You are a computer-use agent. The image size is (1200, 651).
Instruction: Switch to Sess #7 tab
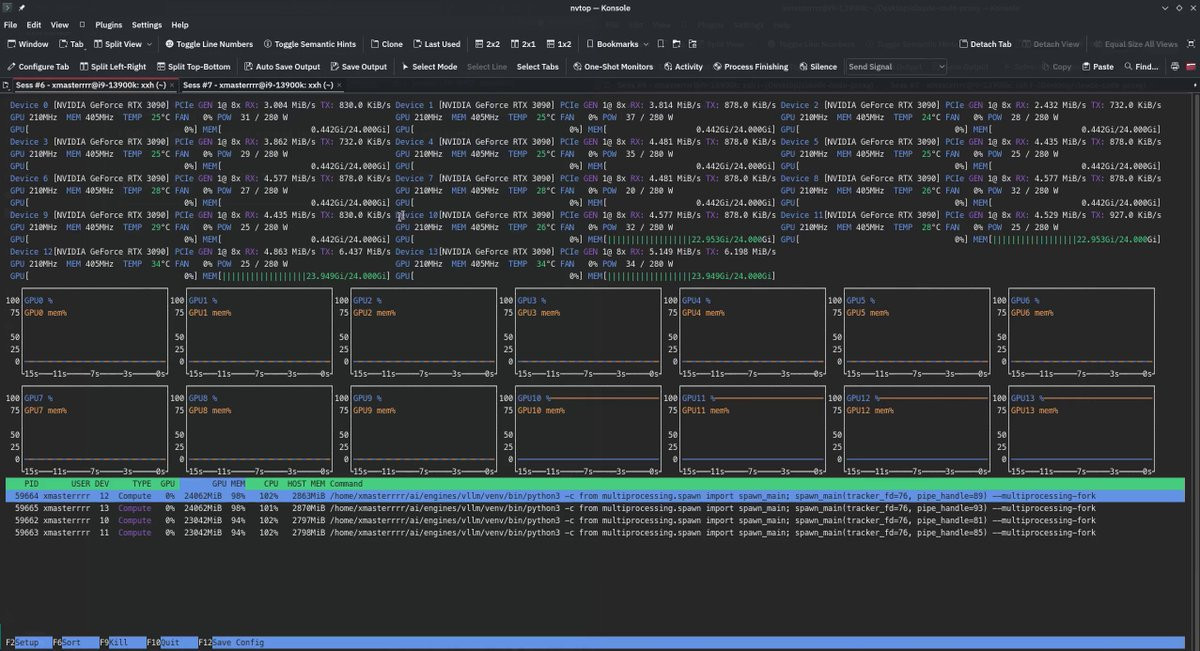[x=258, y=85]
